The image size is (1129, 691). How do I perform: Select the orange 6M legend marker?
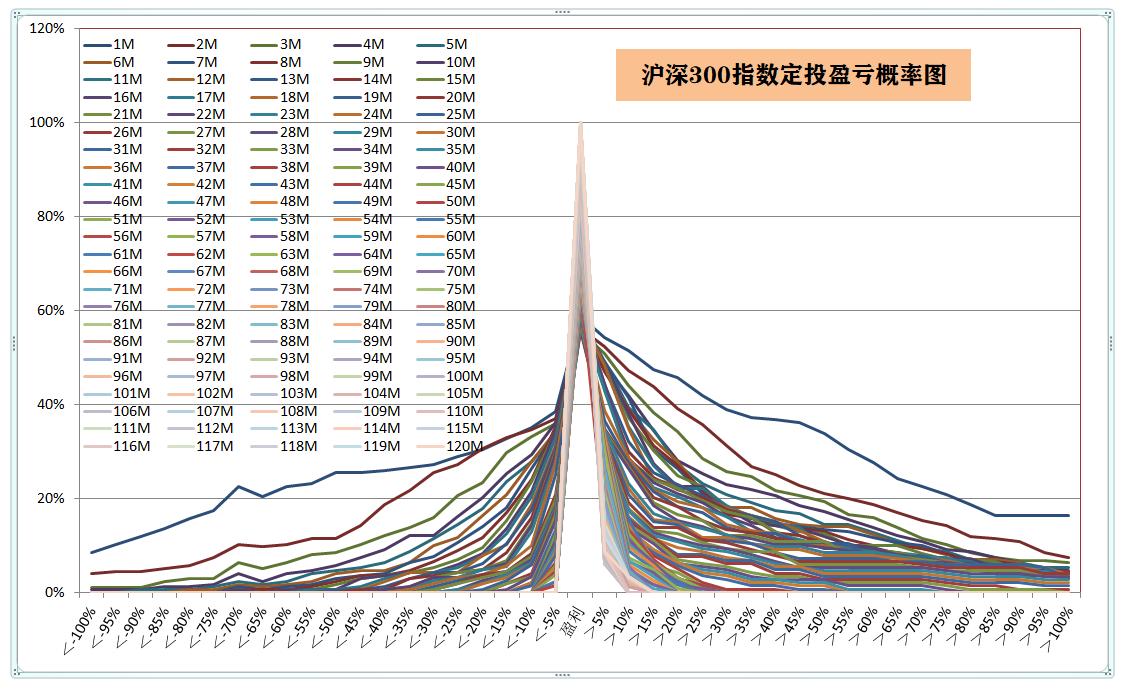pyautogui.click(x=95, y=63)
